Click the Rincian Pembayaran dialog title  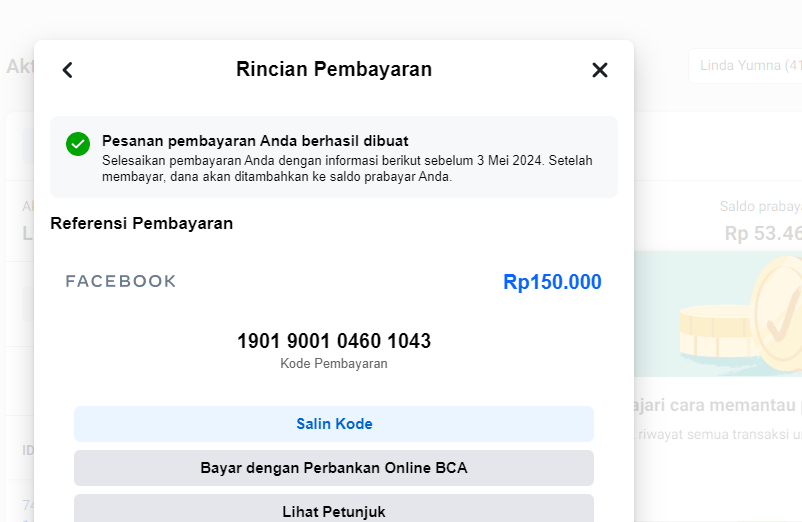[x=334, y=69]
